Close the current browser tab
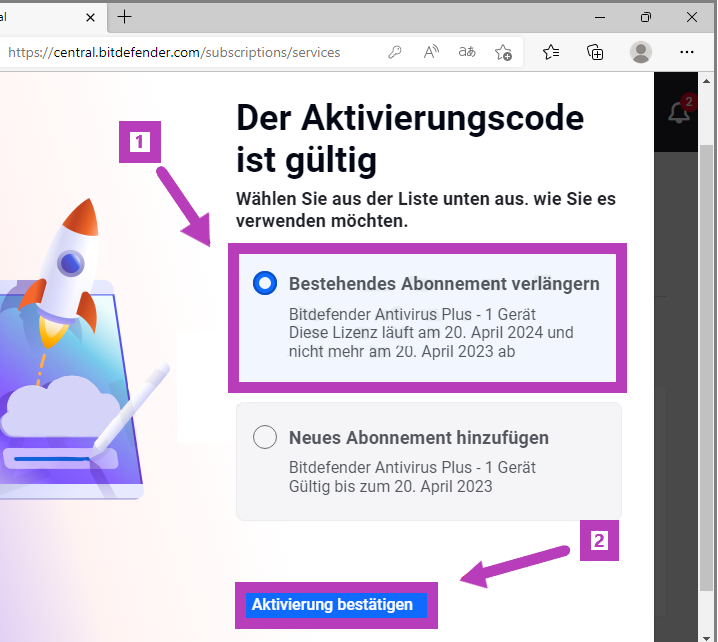 (x=90, y=17)
